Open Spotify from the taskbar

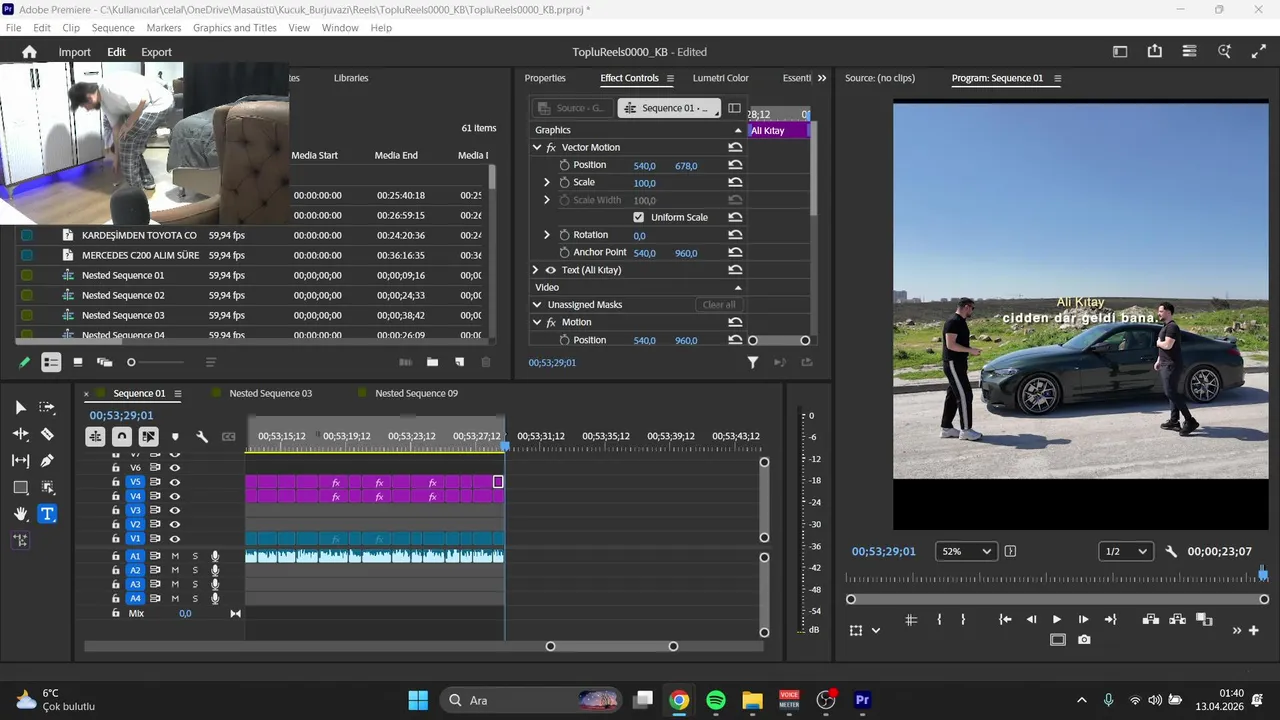click(x=716, y=700)
